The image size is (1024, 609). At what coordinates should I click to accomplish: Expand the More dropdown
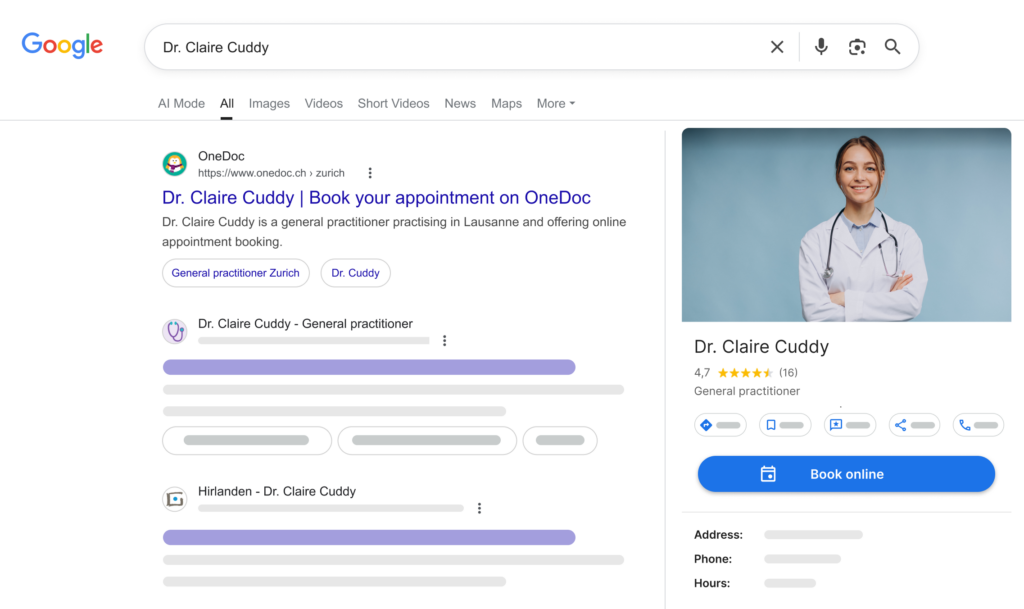coord(556,103)
